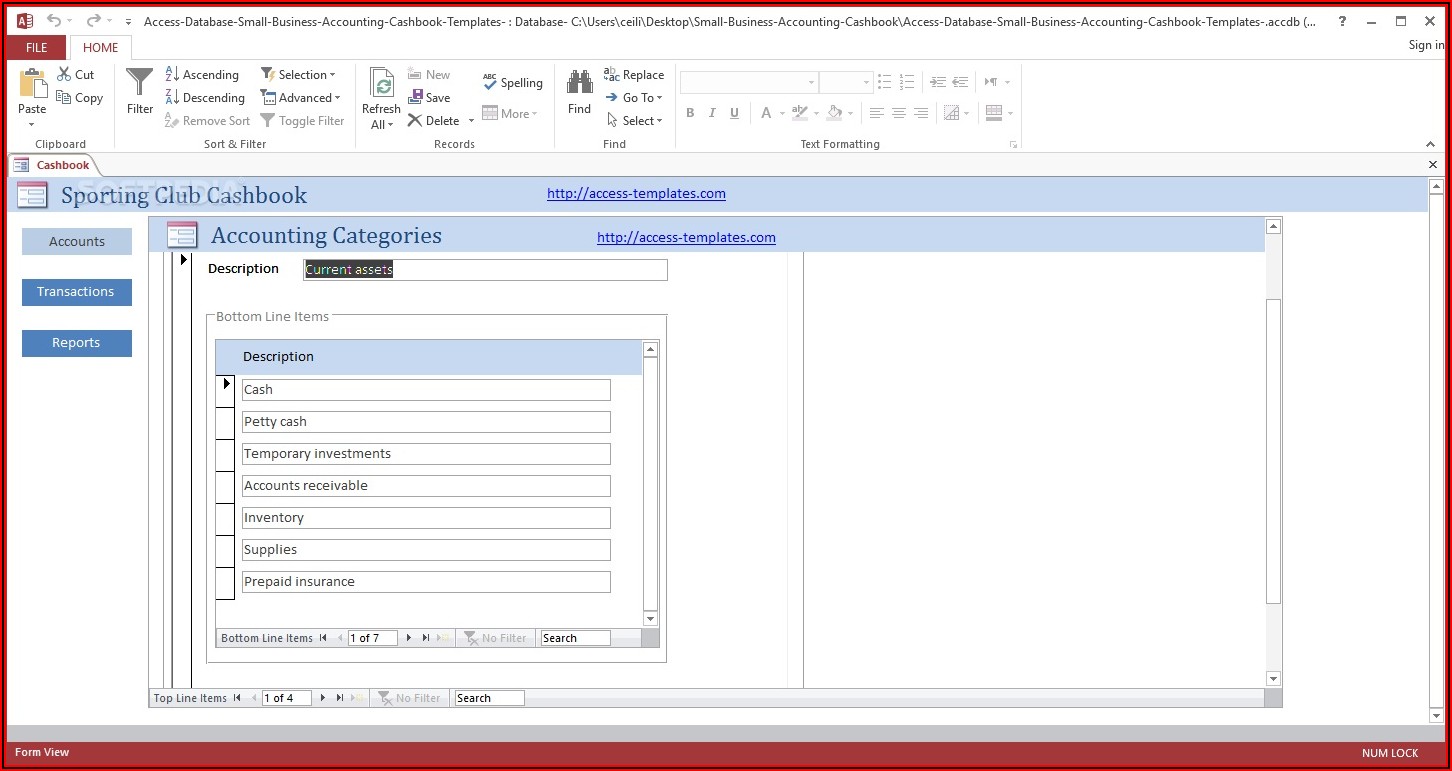Expand the Selection filter dropdown
Viewport: 1452px width, 771px height.
(298, 75)
